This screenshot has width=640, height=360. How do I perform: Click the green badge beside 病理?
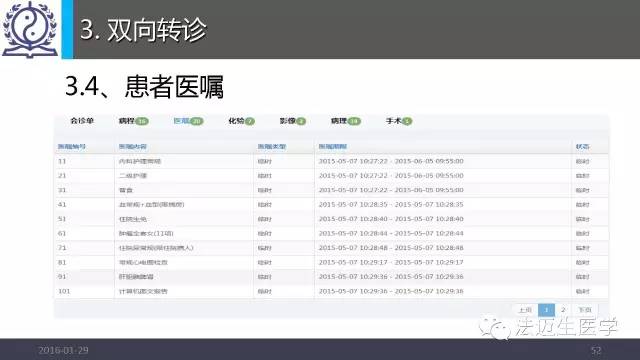point(354,121)
